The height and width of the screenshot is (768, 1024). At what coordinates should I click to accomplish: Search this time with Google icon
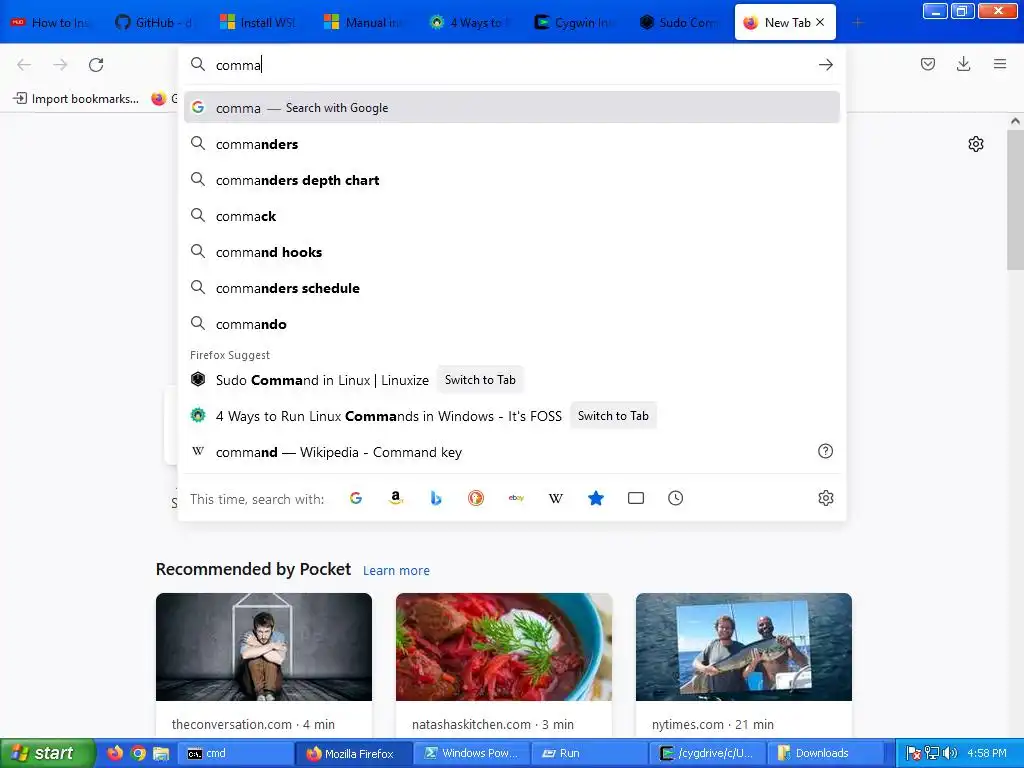point(356,498)
